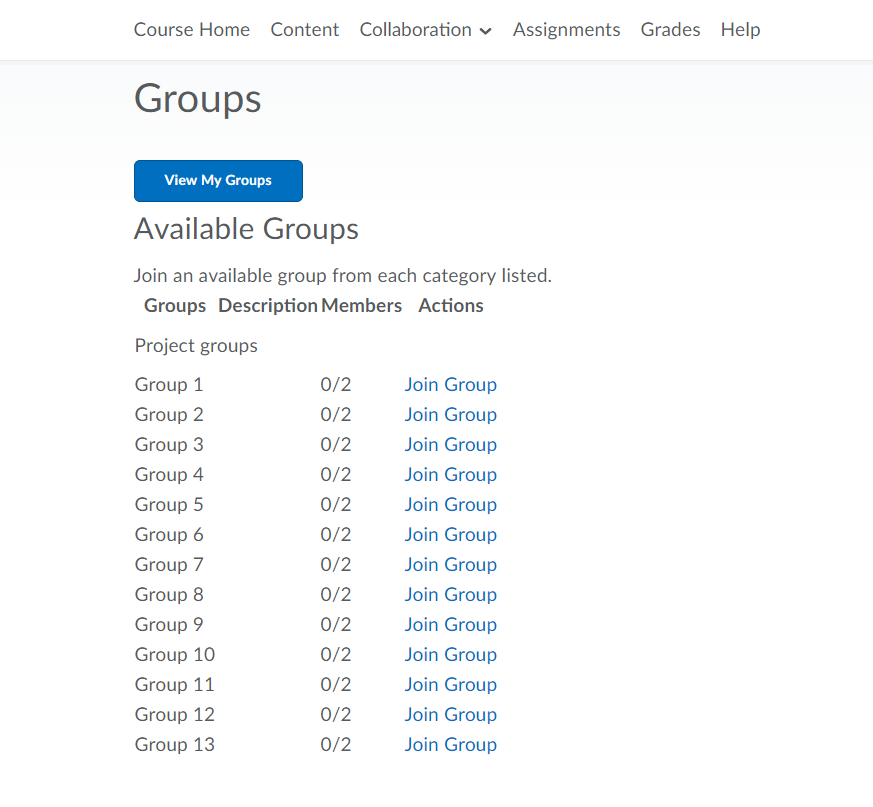Join Group 5
873x807 pixels.
(450, 505)
